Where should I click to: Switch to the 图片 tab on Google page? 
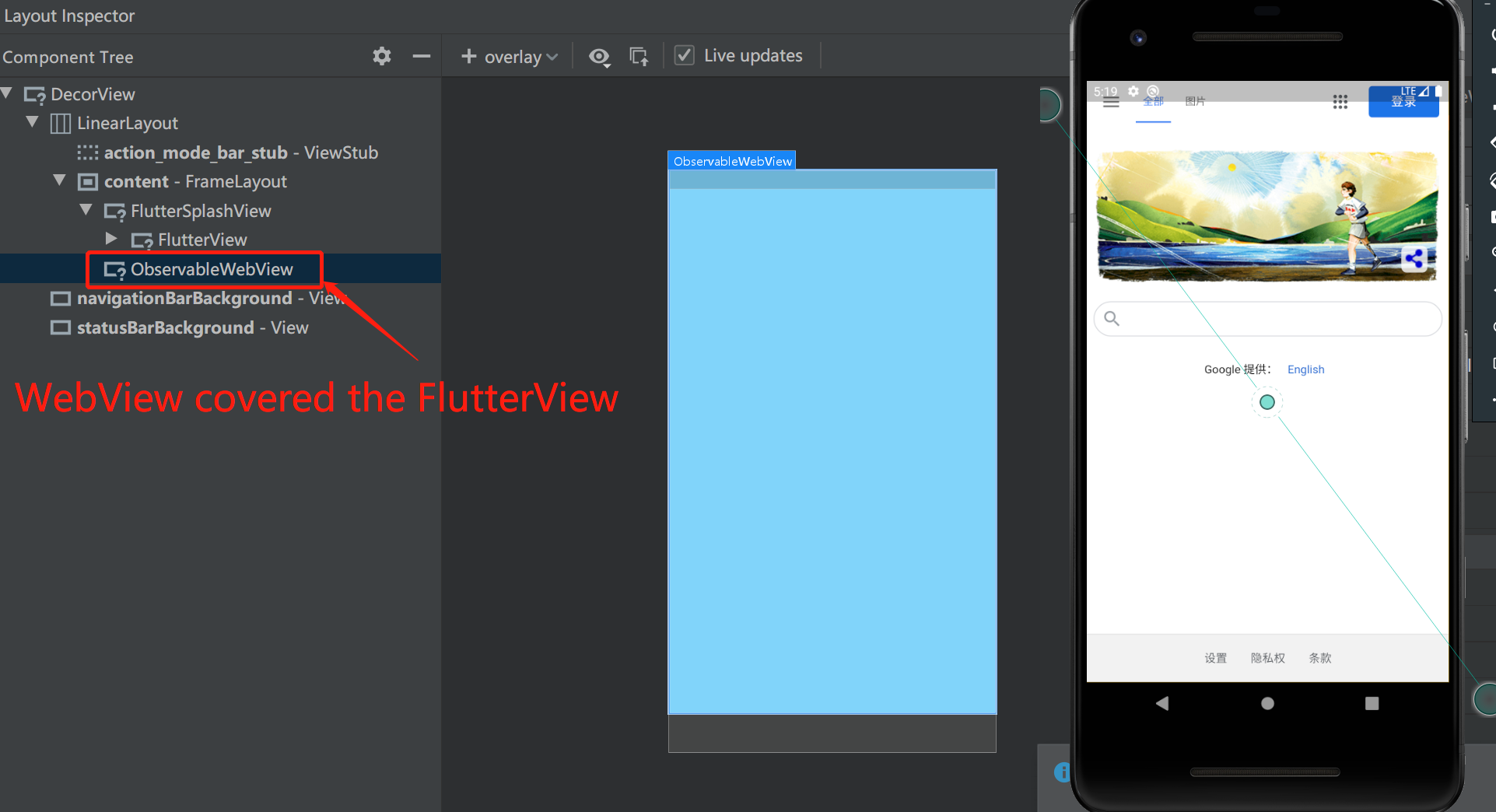point(1195,101)
